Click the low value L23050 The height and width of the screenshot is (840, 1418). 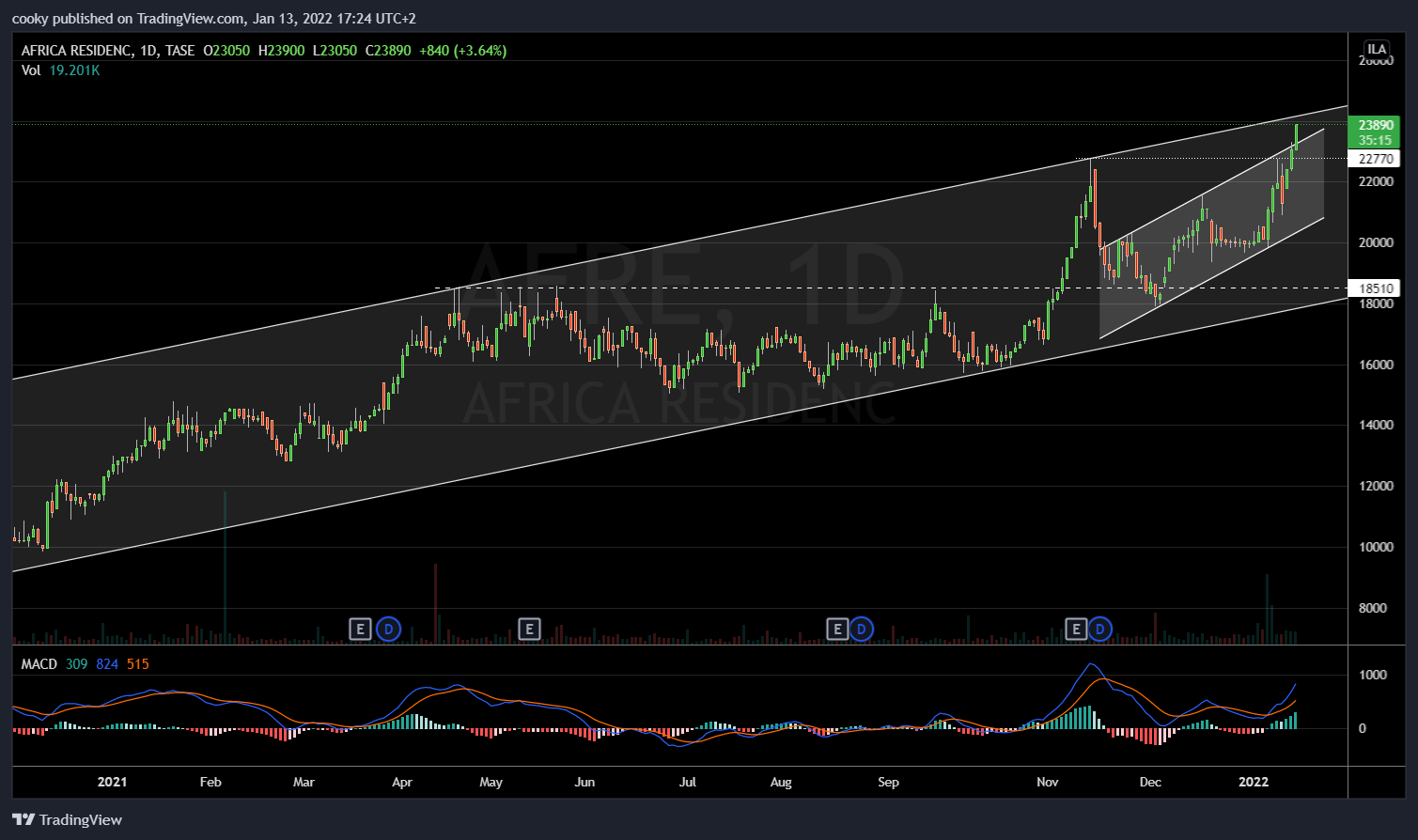point(335,51)
